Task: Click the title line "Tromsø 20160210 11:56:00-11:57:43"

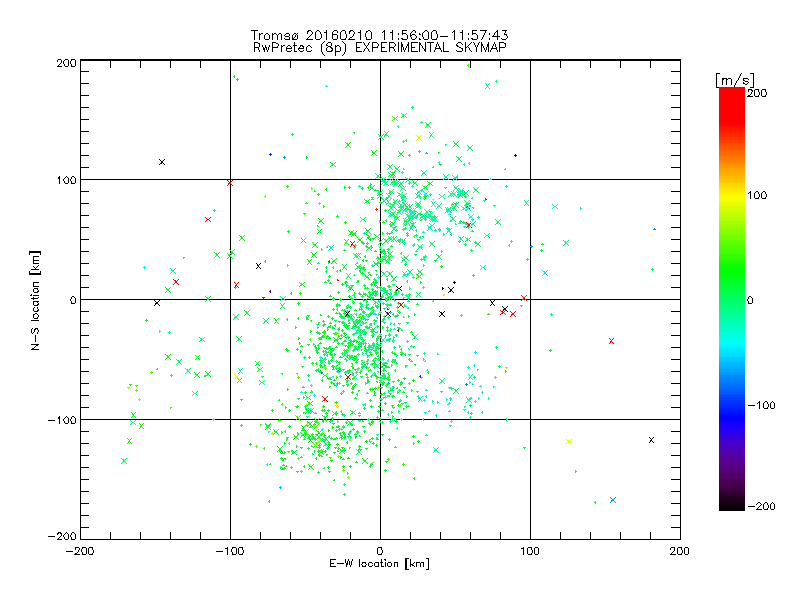Action: [379, 35]
